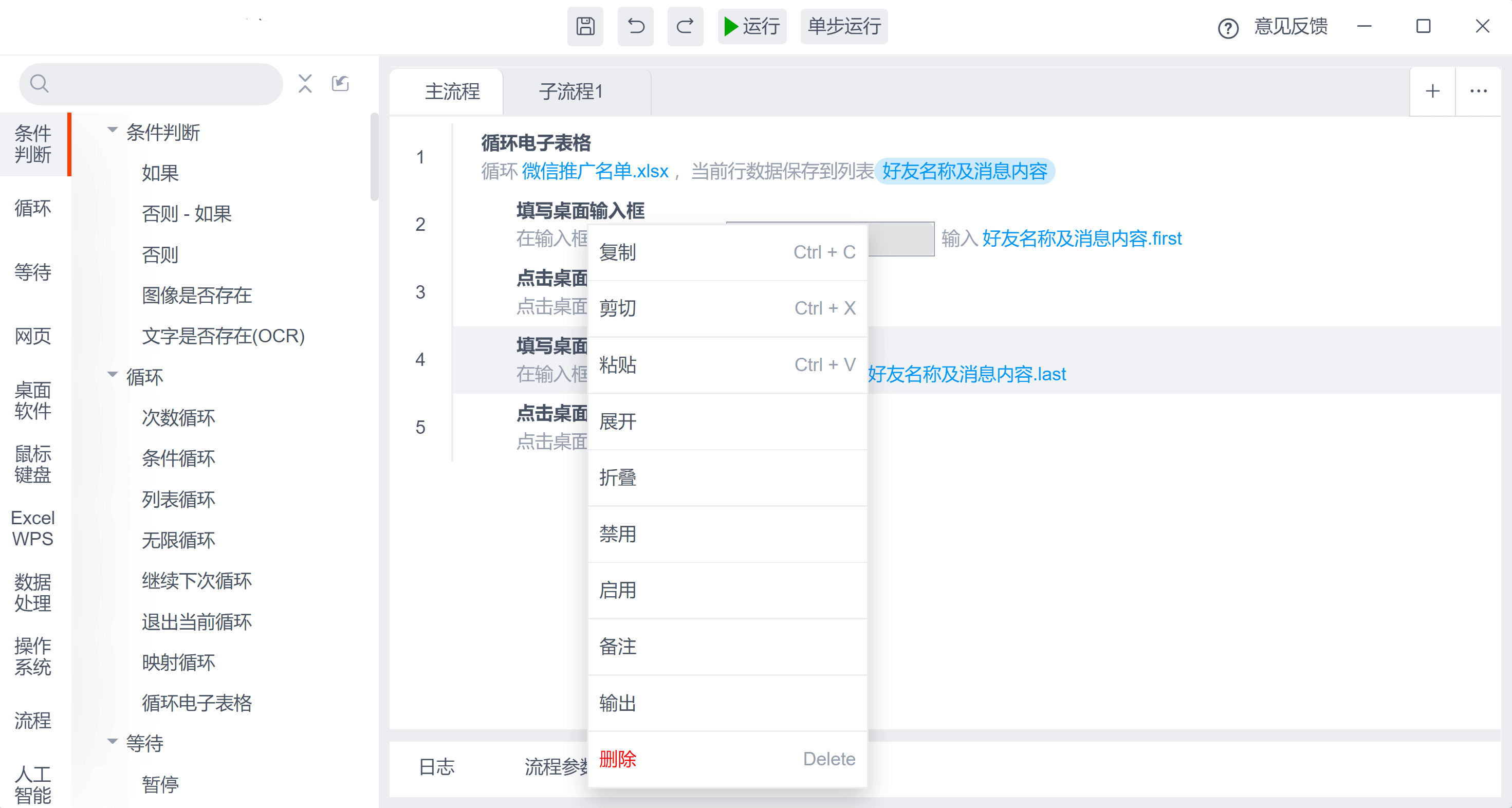Click the redo arrow icon

[685, 26]
